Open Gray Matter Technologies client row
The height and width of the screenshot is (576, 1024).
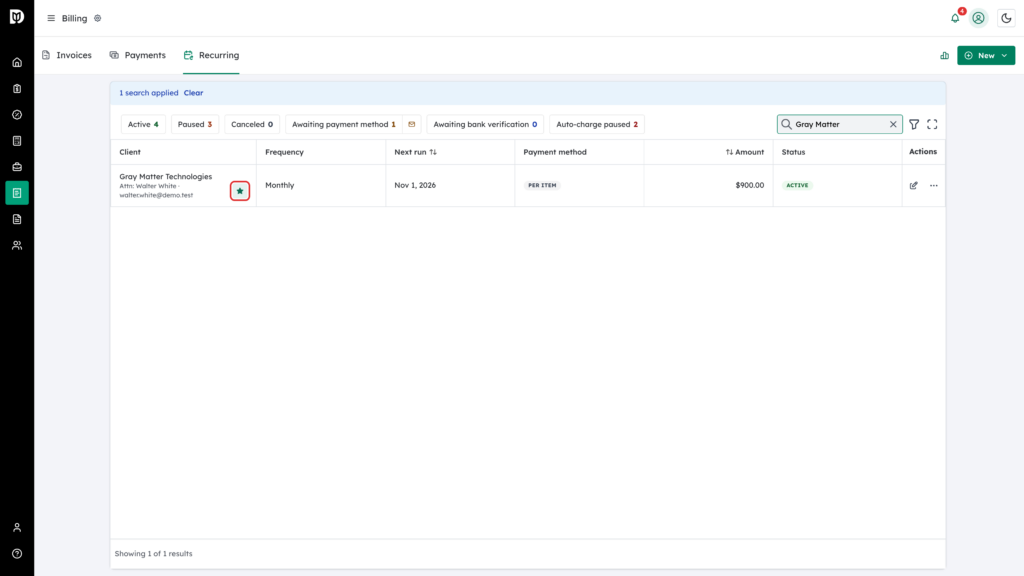166,176
